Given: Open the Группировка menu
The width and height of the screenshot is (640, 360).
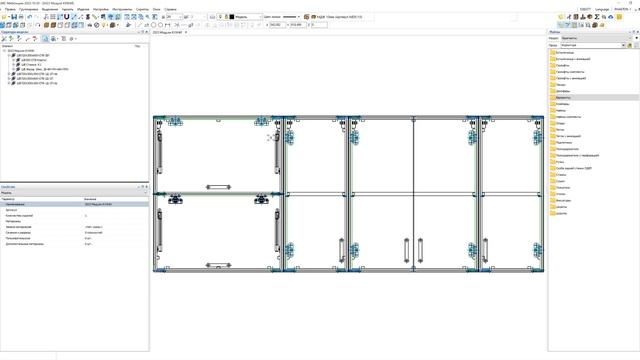Looking at the screenshot, I should tap(29, 9).
